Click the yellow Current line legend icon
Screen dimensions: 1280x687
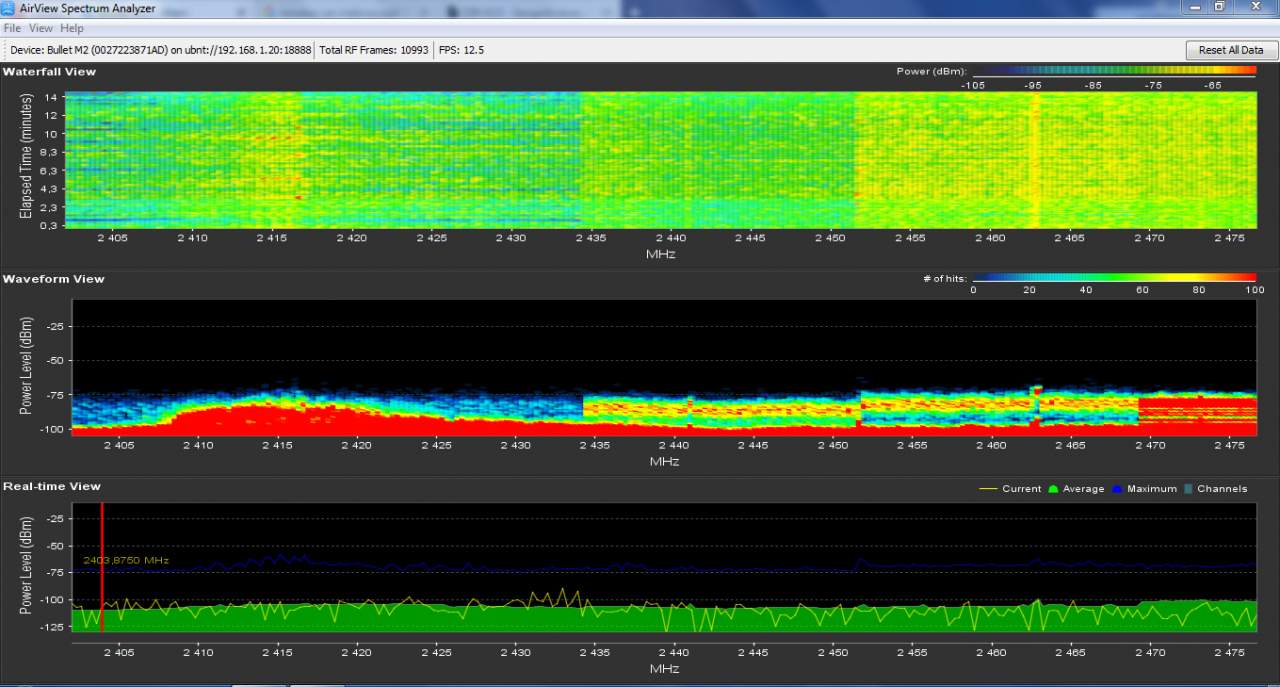(x=987, y=489)
